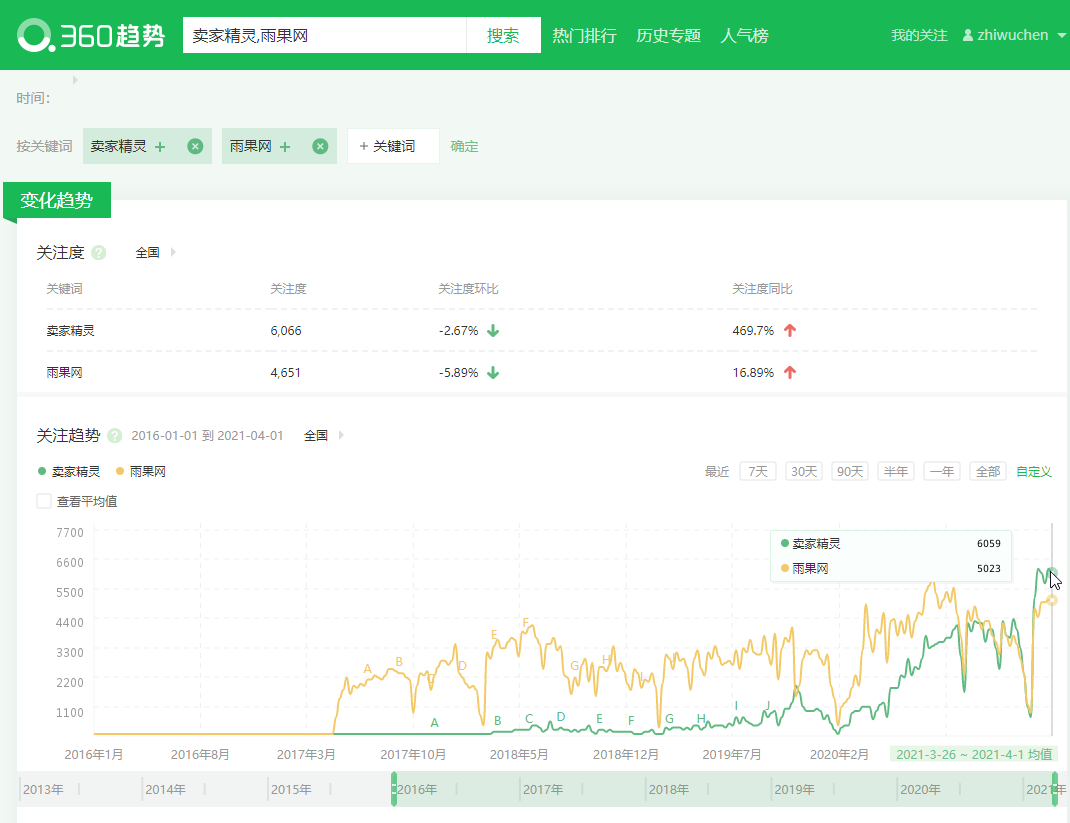Image resolution: width=1070 pixels, height=823 pixels.
Task: Select the 30天 time range button
Action: tap(803, 471)
